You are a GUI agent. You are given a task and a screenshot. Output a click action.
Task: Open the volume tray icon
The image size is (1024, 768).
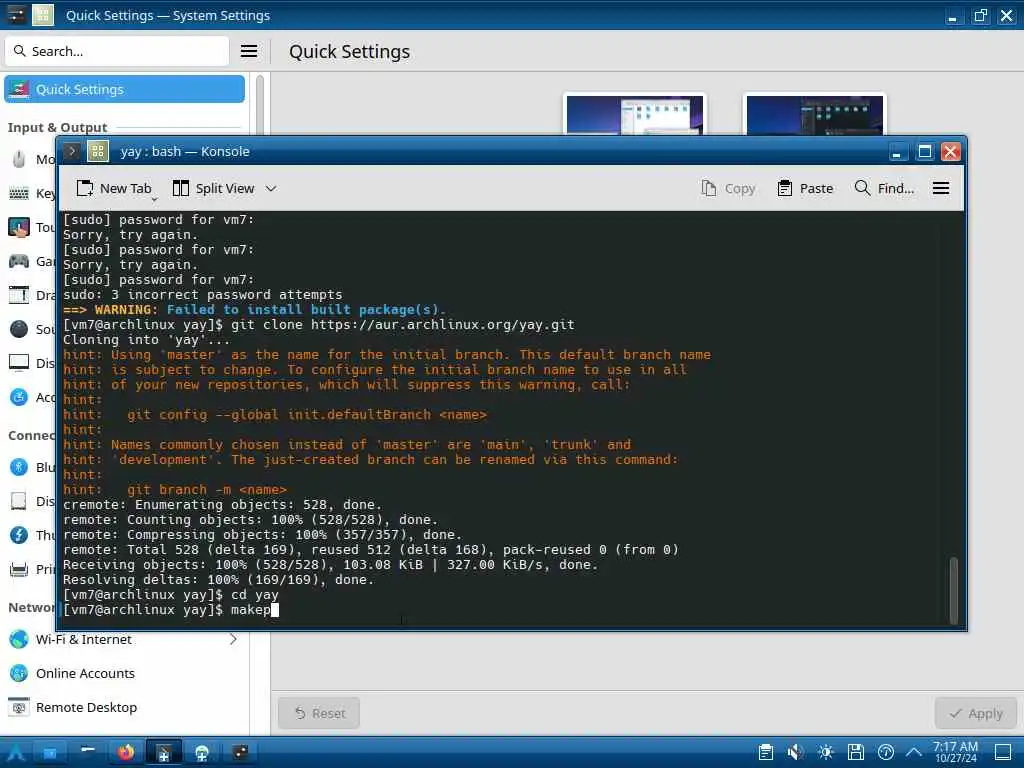795,752
